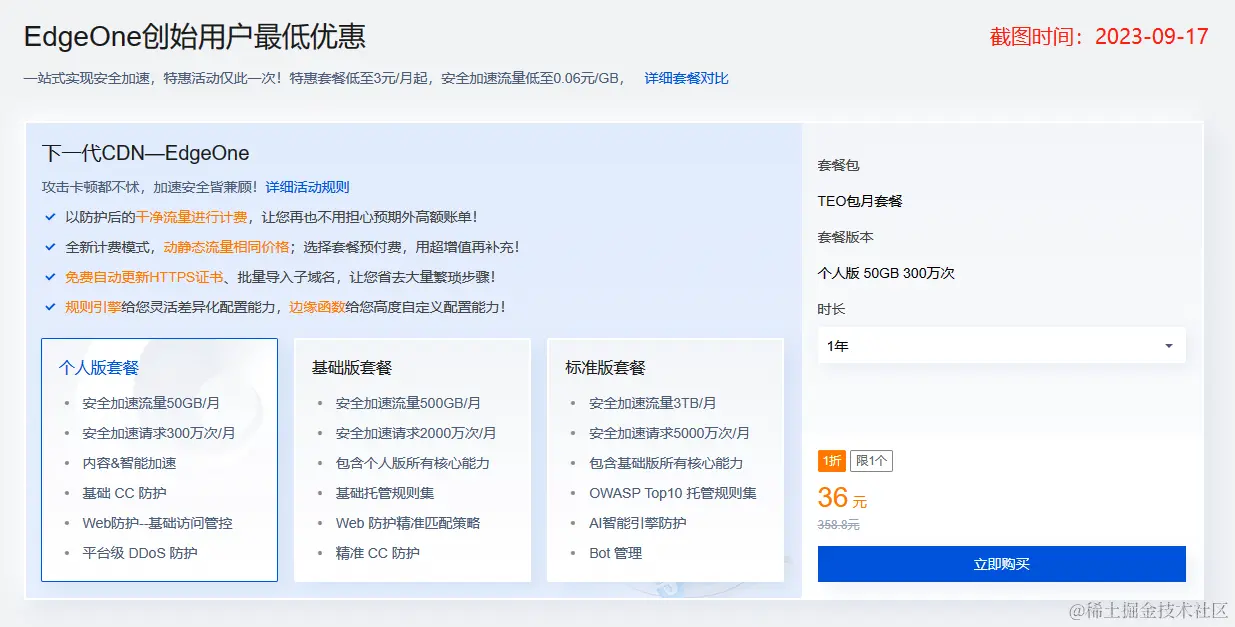Click the 36 元 price
1235x627 pixels.
point(842,498)
